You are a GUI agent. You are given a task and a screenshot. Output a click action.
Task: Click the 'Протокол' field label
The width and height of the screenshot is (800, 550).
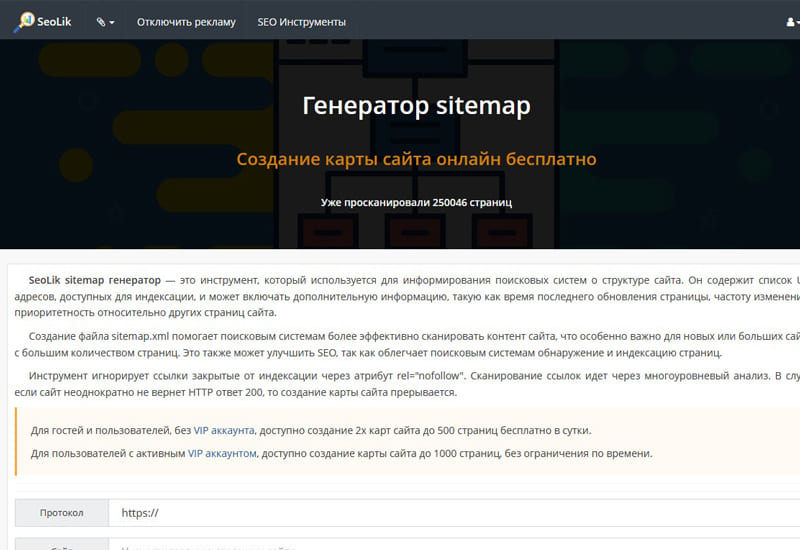(x=62, y=513)
